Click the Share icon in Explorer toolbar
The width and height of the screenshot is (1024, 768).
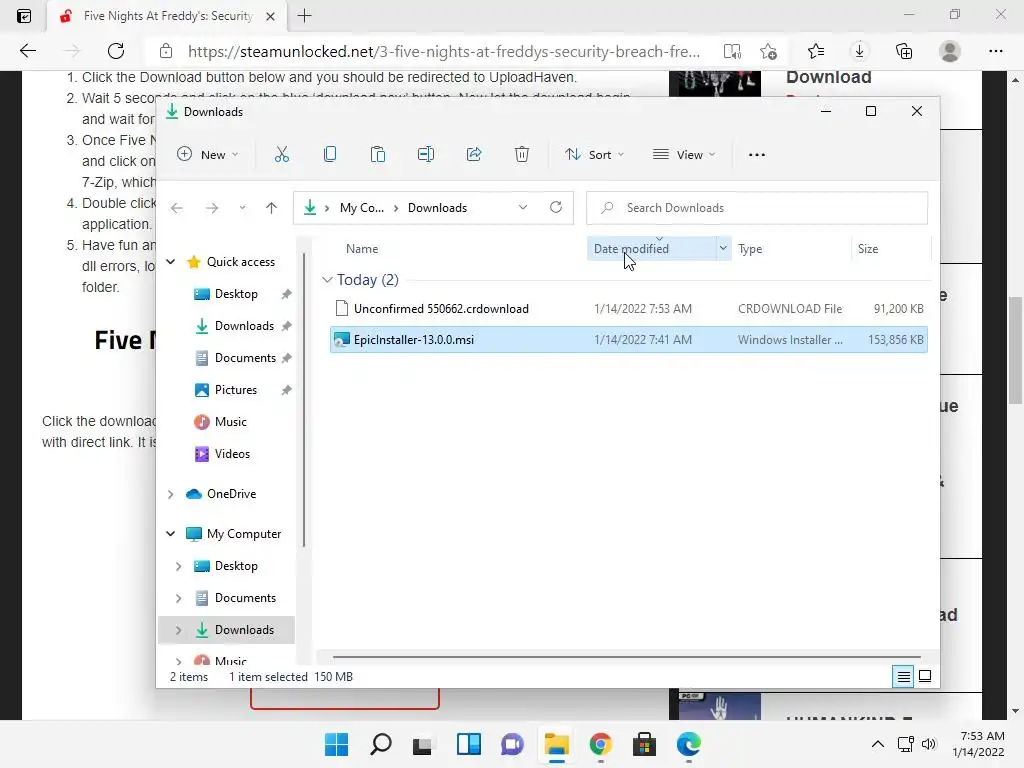pos(474,155)
